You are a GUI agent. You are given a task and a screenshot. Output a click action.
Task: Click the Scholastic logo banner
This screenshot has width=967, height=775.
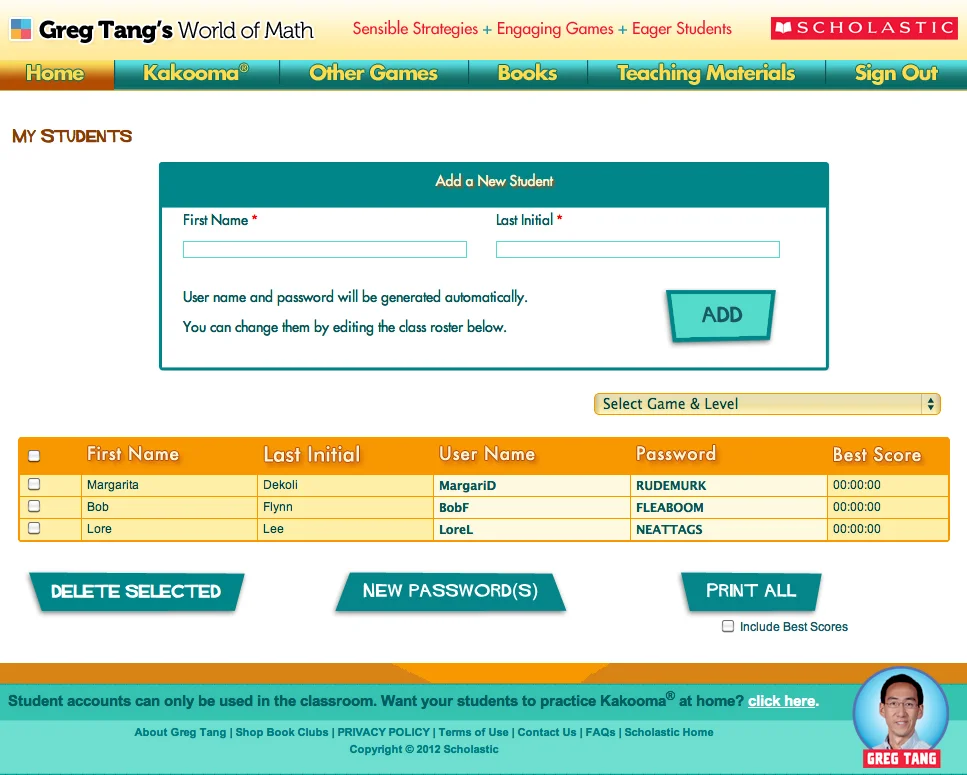[863, 28]
